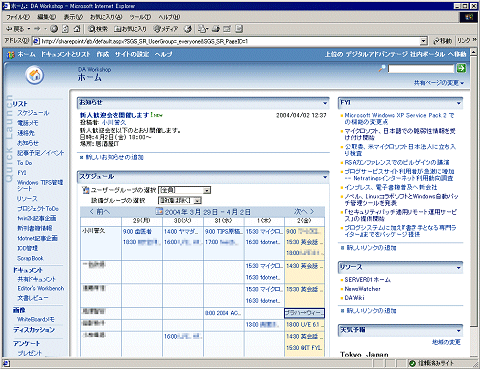Image resolution: width=480 pixels, height=369 pixels.
Task: Click the round home logo icon
Action: pyautogui.click(x=35, y=75)
